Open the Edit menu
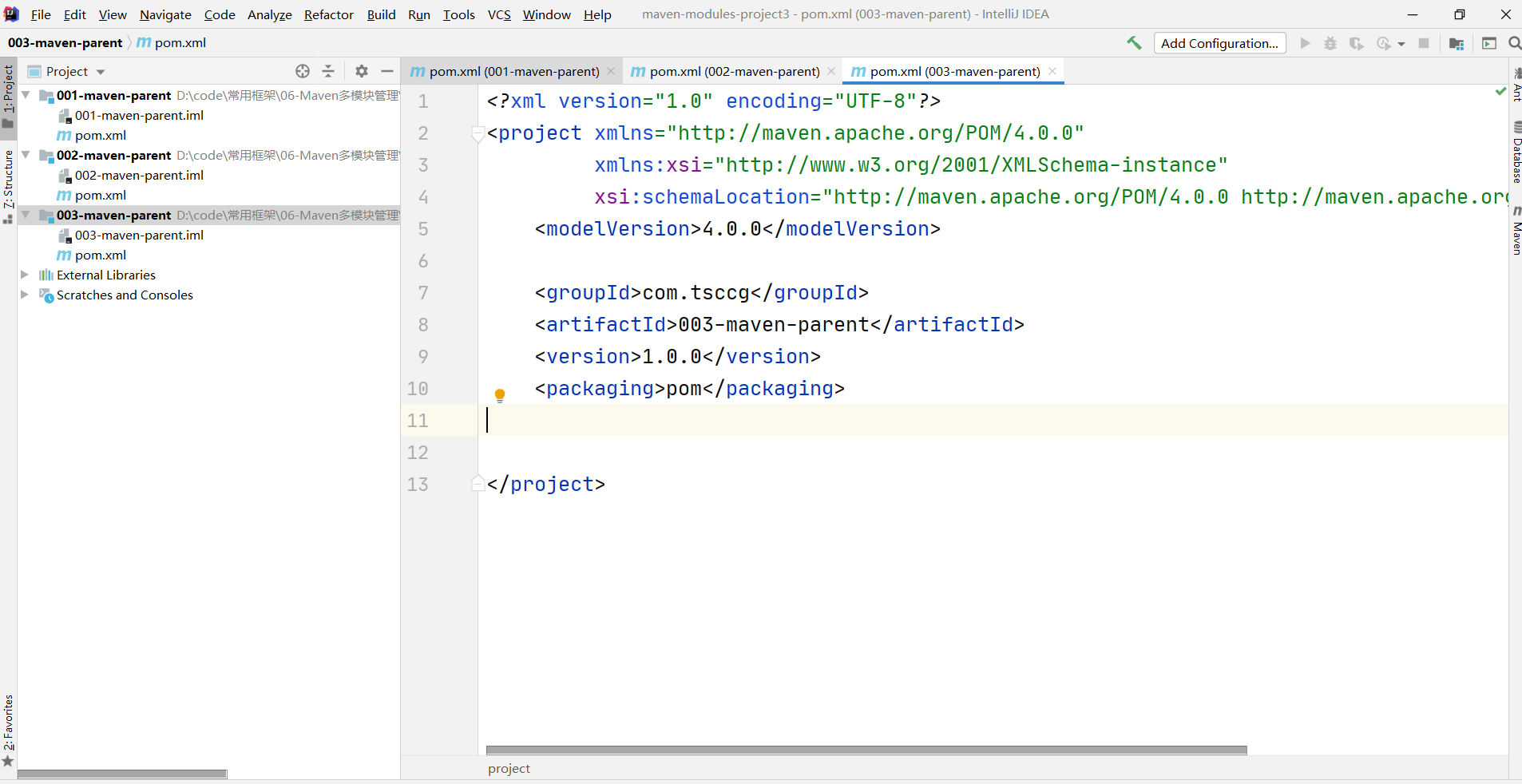 75,14
